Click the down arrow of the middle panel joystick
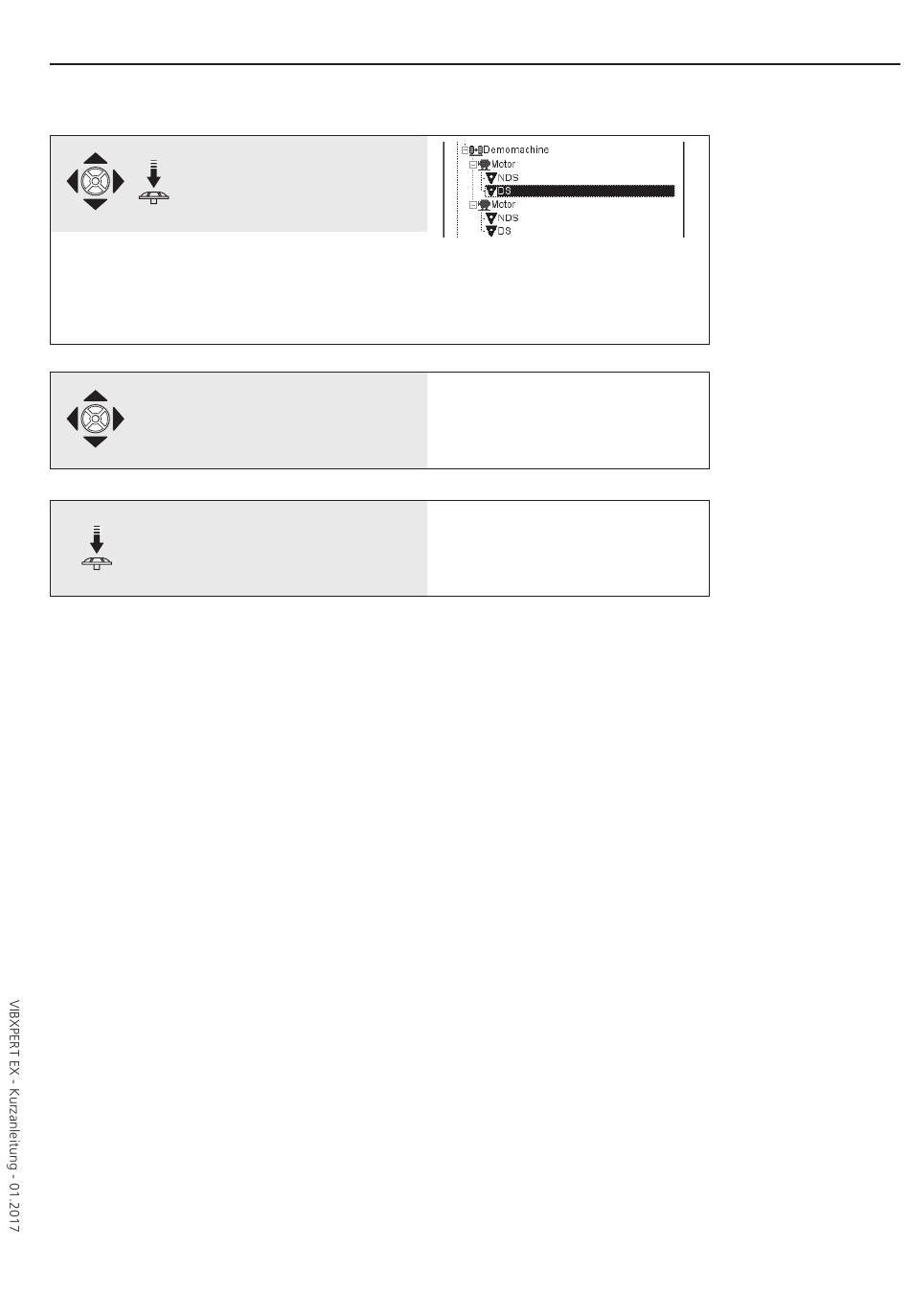 [96, 442]
